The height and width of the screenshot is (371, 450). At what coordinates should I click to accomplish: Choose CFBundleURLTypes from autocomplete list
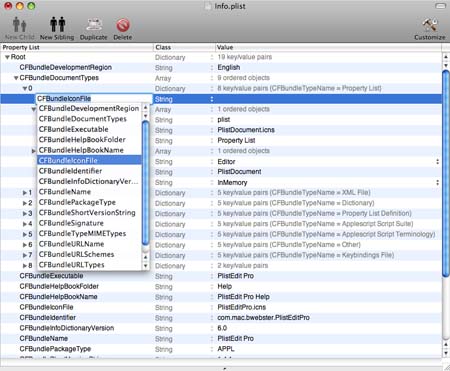point(89,265)
